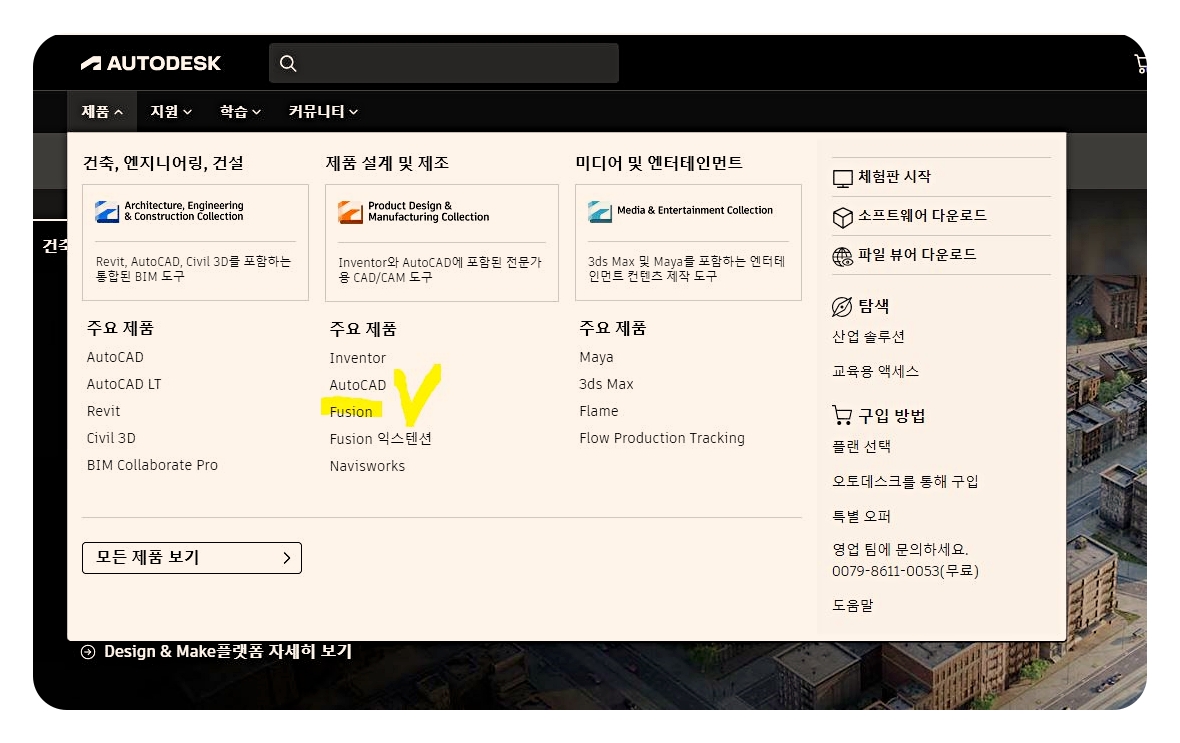Click 소프트웨어 다운로드 link

922,216
